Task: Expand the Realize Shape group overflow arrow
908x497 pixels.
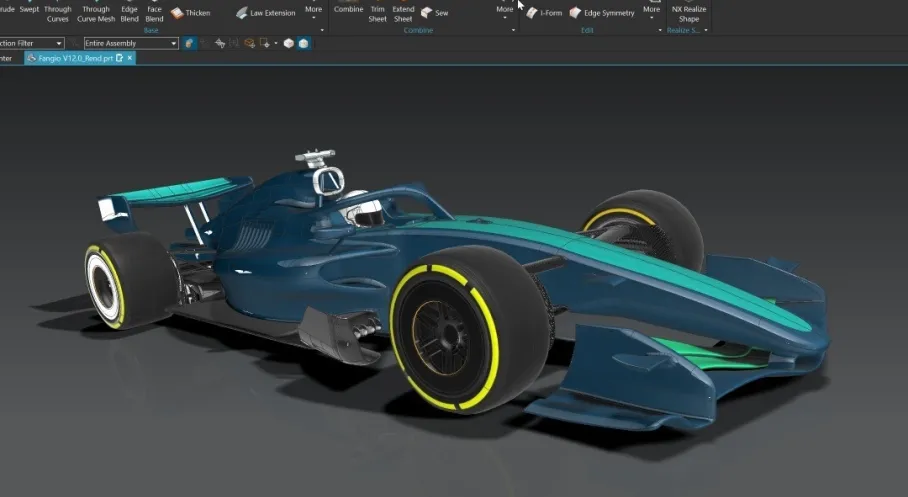Action: click(706, 30)
